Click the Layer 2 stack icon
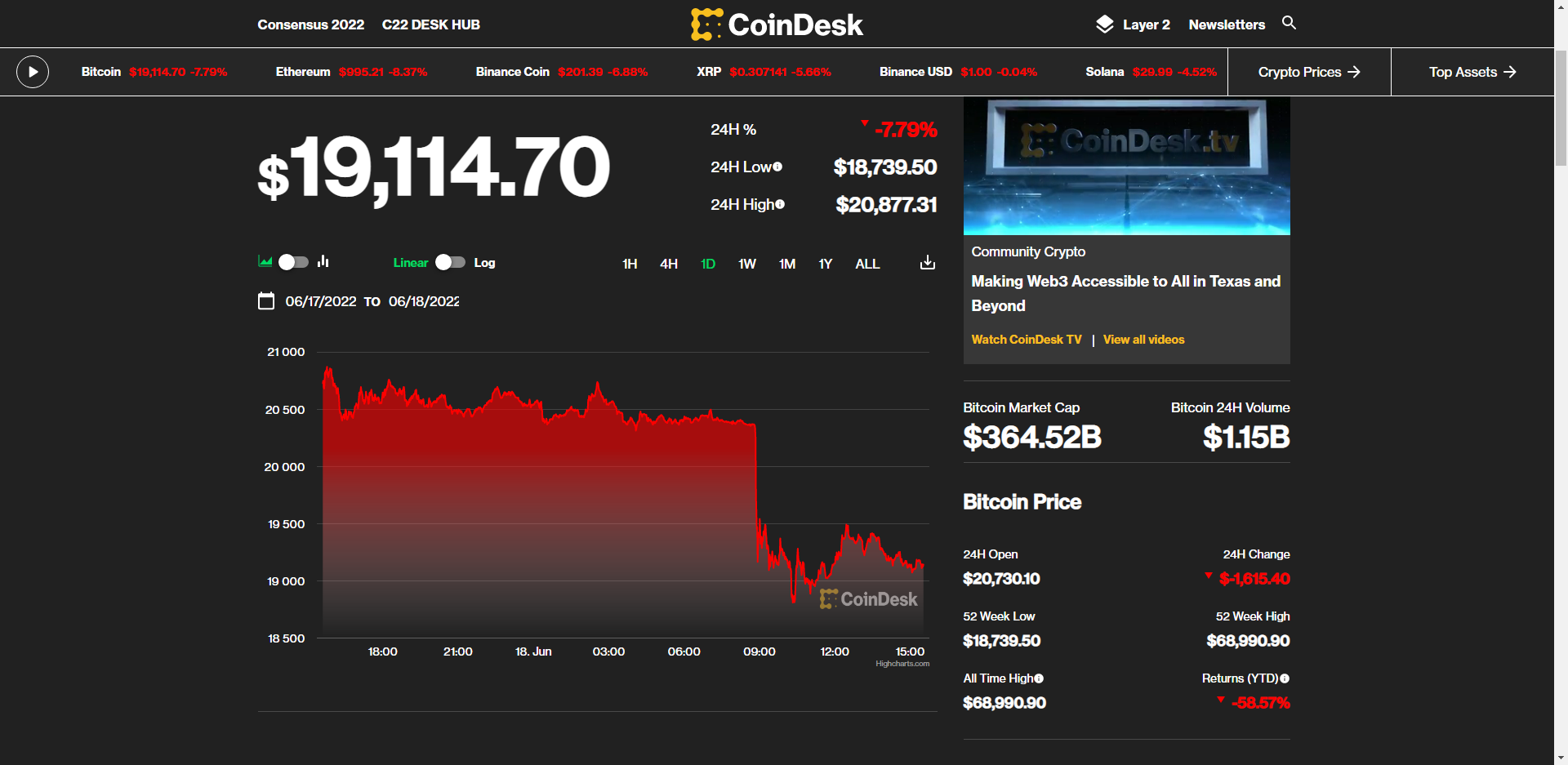 coord(1104,24)
